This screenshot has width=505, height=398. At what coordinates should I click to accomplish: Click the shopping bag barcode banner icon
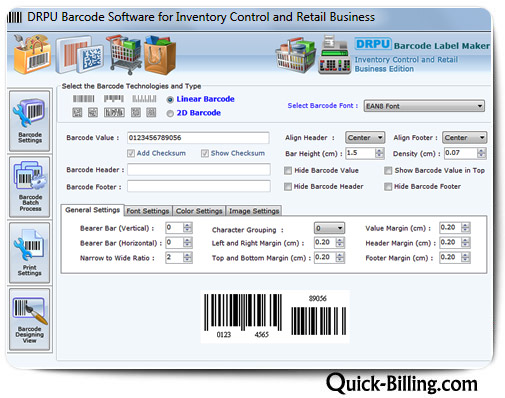32,54
